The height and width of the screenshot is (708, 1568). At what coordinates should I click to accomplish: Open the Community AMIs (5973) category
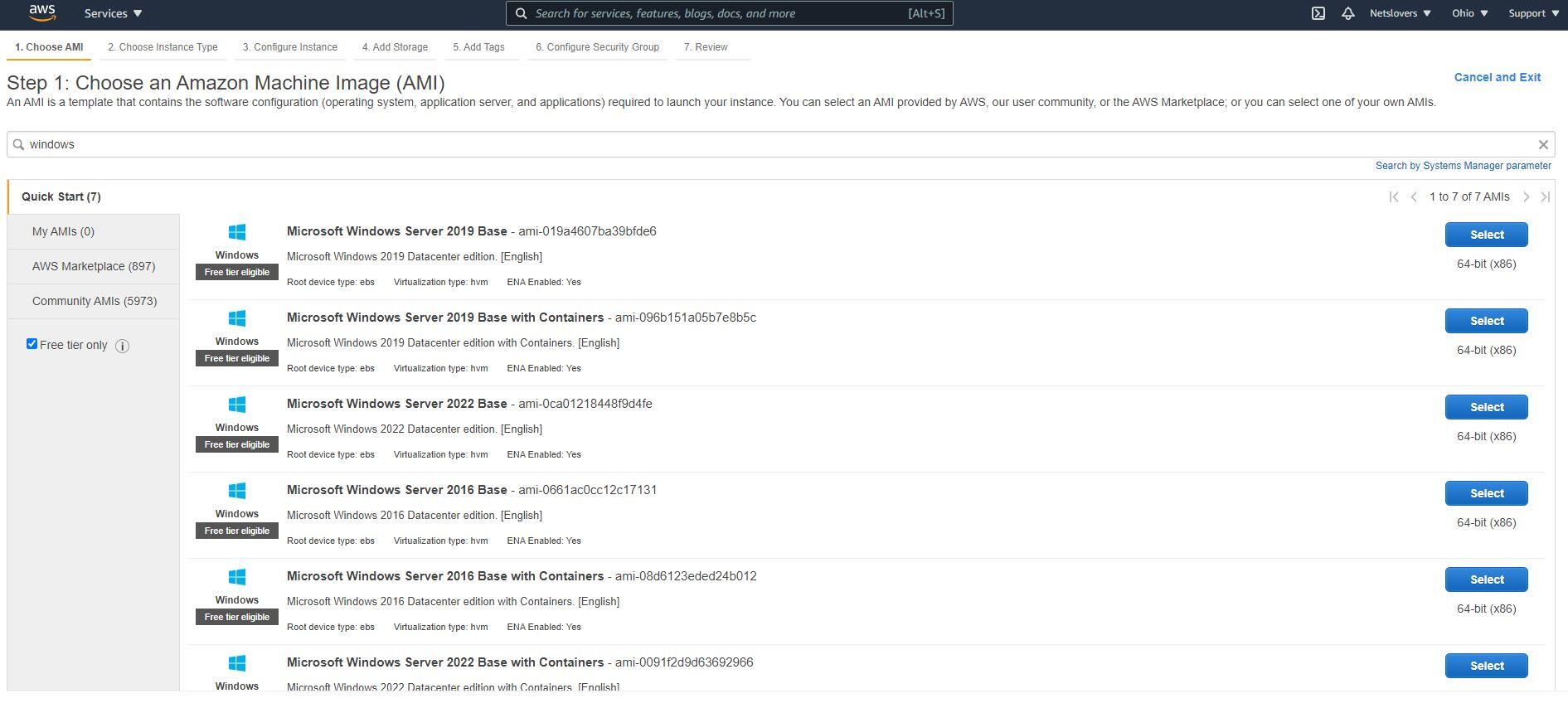[x=93, y=301]
